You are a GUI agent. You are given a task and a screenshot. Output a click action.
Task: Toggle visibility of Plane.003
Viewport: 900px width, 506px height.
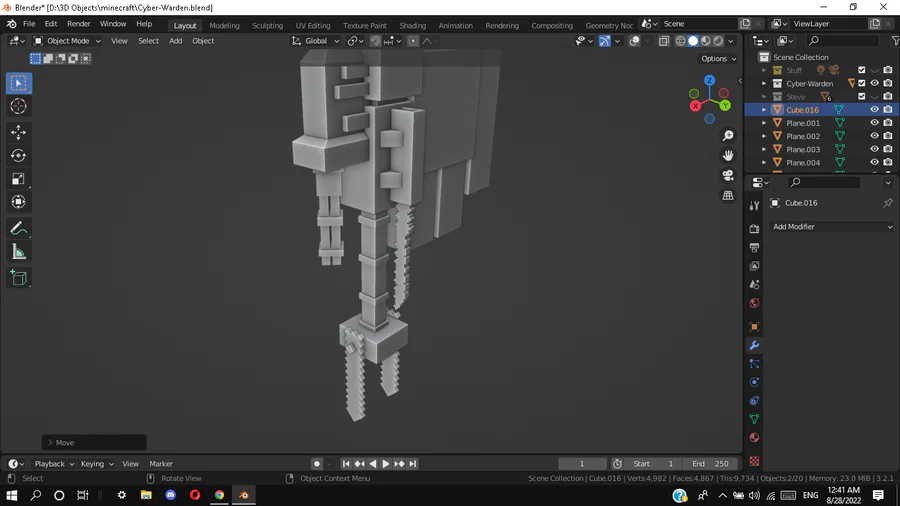874,149
